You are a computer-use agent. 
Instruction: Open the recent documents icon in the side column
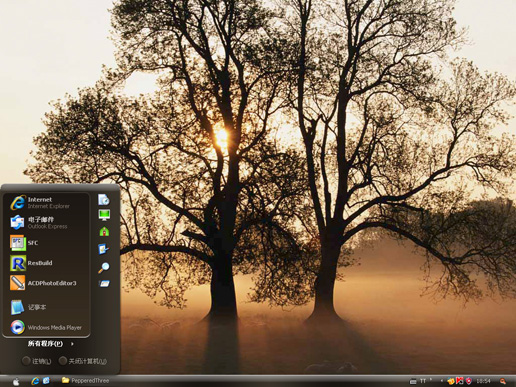104,199
